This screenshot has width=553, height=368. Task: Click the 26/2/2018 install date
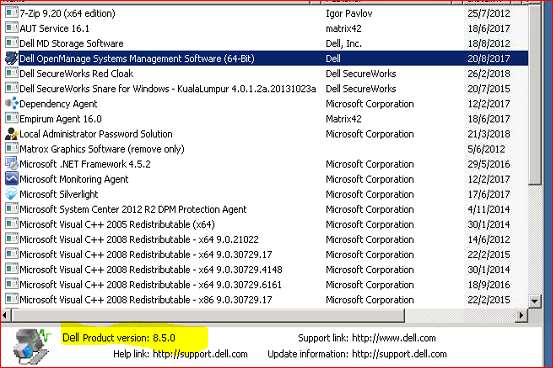(x=489, y=74)
